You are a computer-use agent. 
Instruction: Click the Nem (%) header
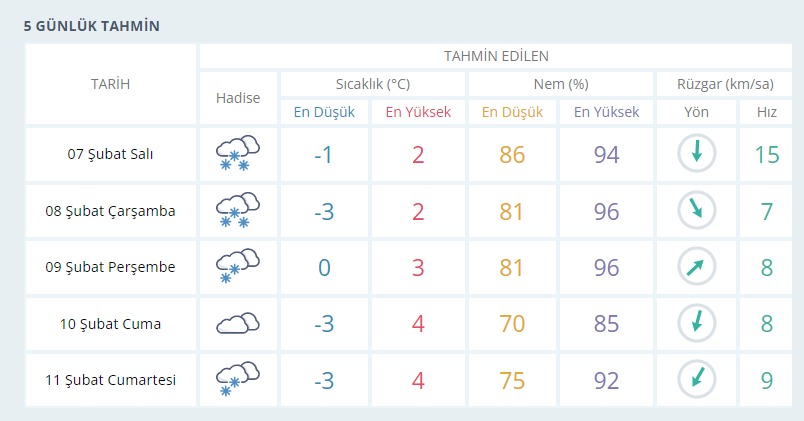tap(561, 84)
